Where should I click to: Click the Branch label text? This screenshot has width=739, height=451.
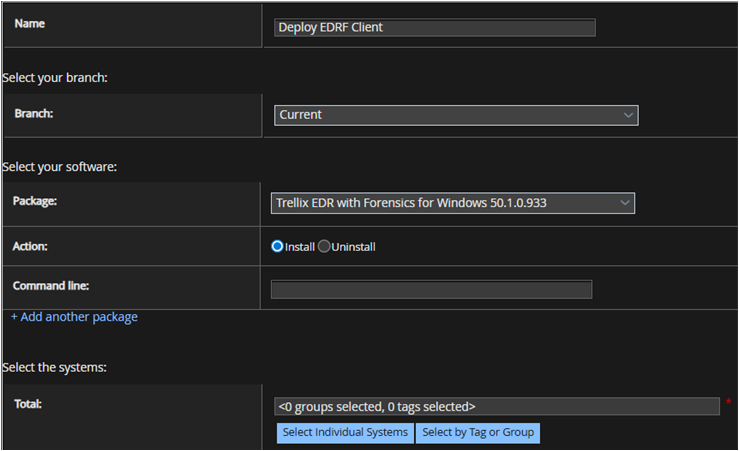pyautogui.click(x=34, y=114)
